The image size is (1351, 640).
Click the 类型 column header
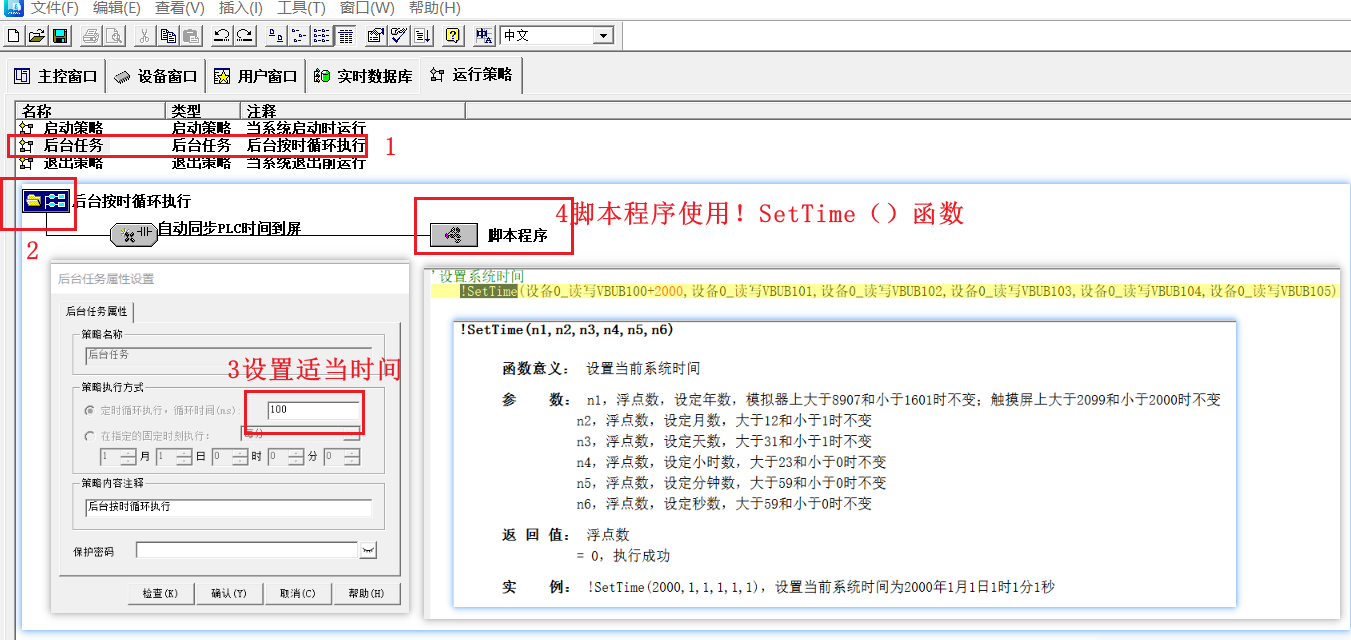(203, 111)
